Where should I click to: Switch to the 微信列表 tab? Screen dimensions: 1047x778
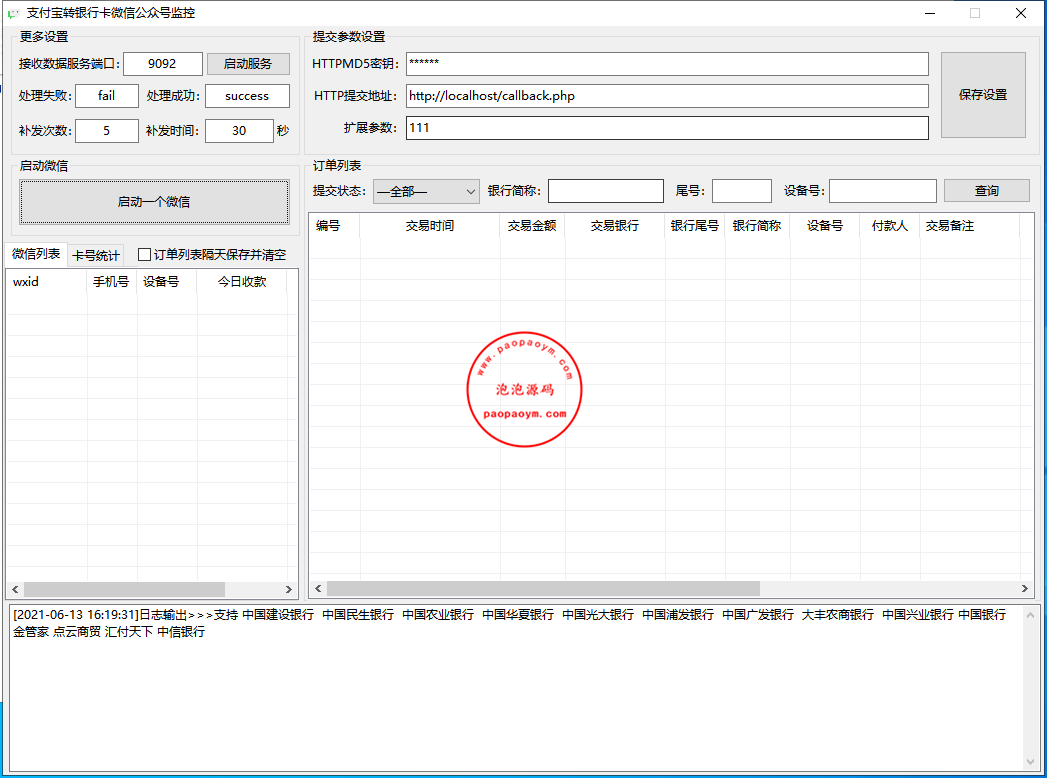35,254
